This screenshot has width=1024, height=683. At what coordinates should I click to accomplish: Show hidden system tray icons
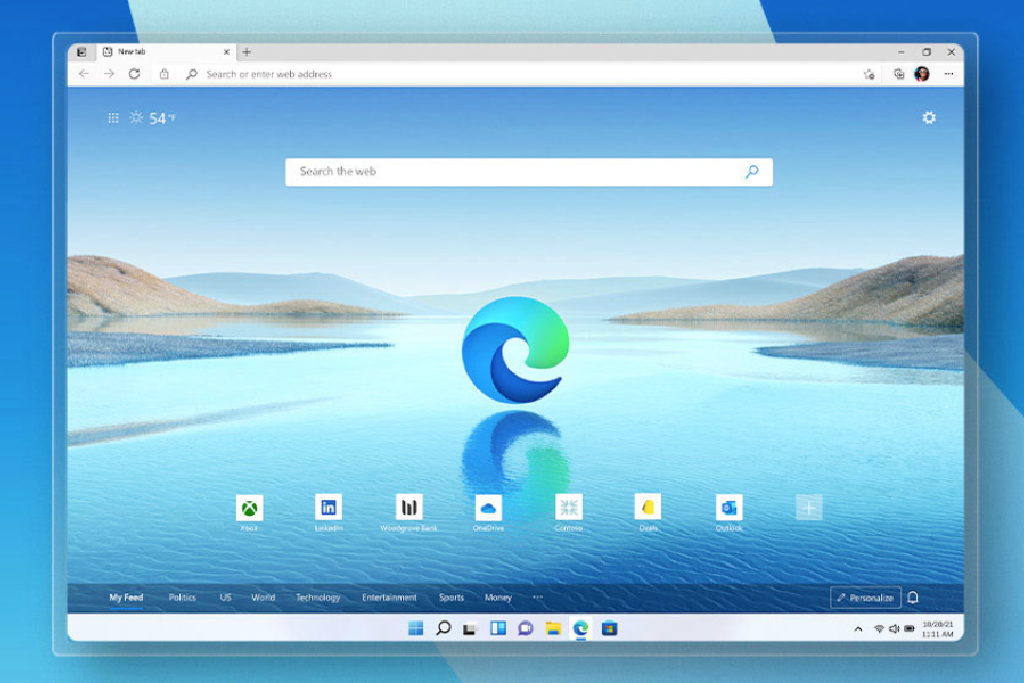(858, 629)
